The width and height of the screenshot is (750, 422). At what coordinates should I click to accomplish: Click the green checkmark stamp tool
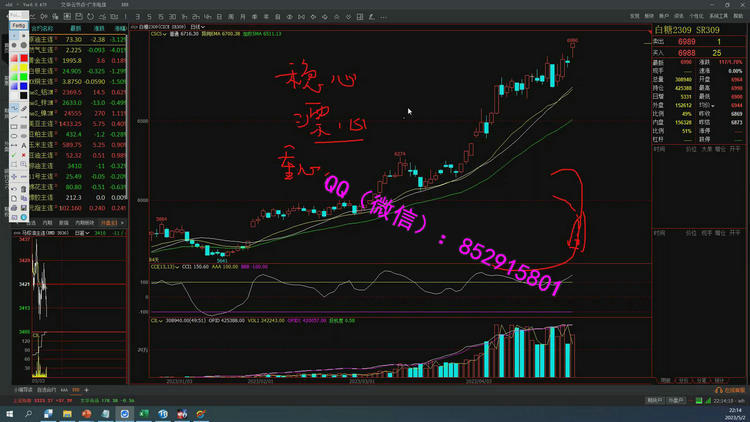pos(14,154)
